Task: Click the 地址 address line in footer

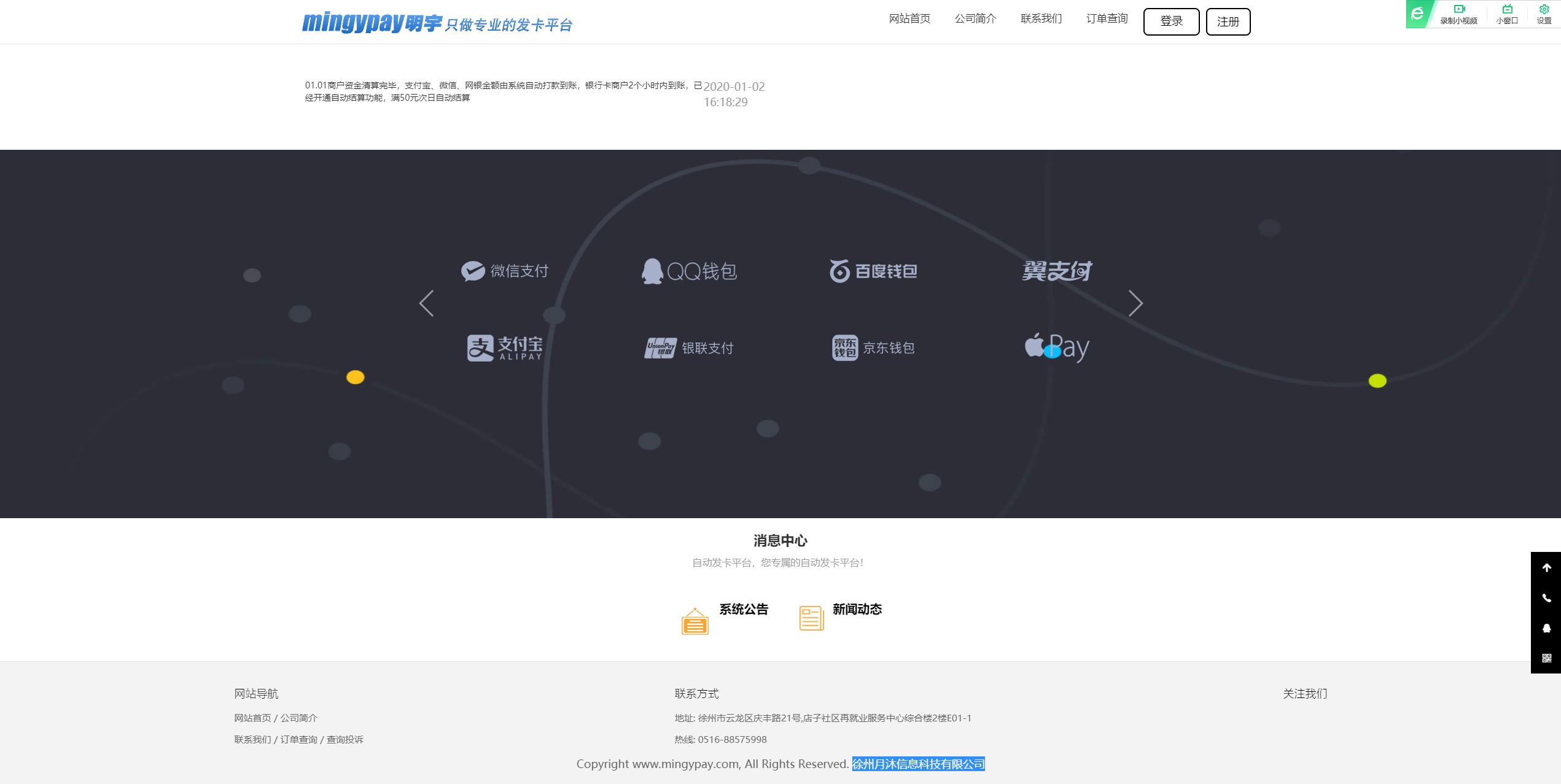Action: (x=823, y=718)
